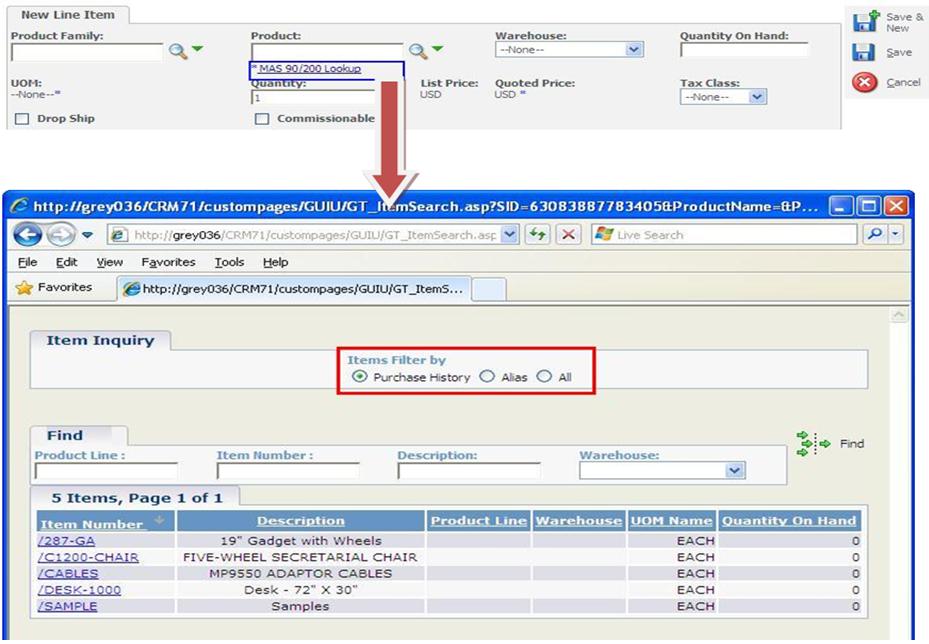
Task: Click the Live Search logo icon
Action: 604,235
